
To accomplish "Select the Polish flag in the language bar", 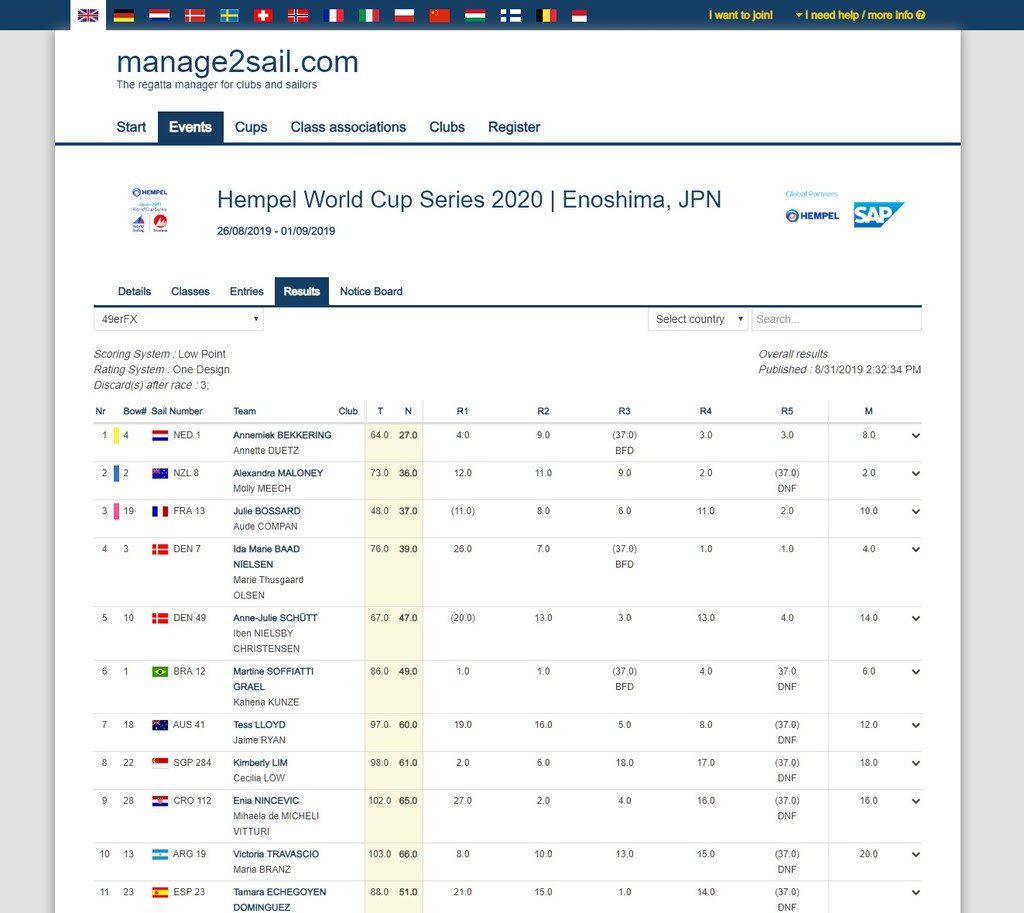I will click(404, 15).
